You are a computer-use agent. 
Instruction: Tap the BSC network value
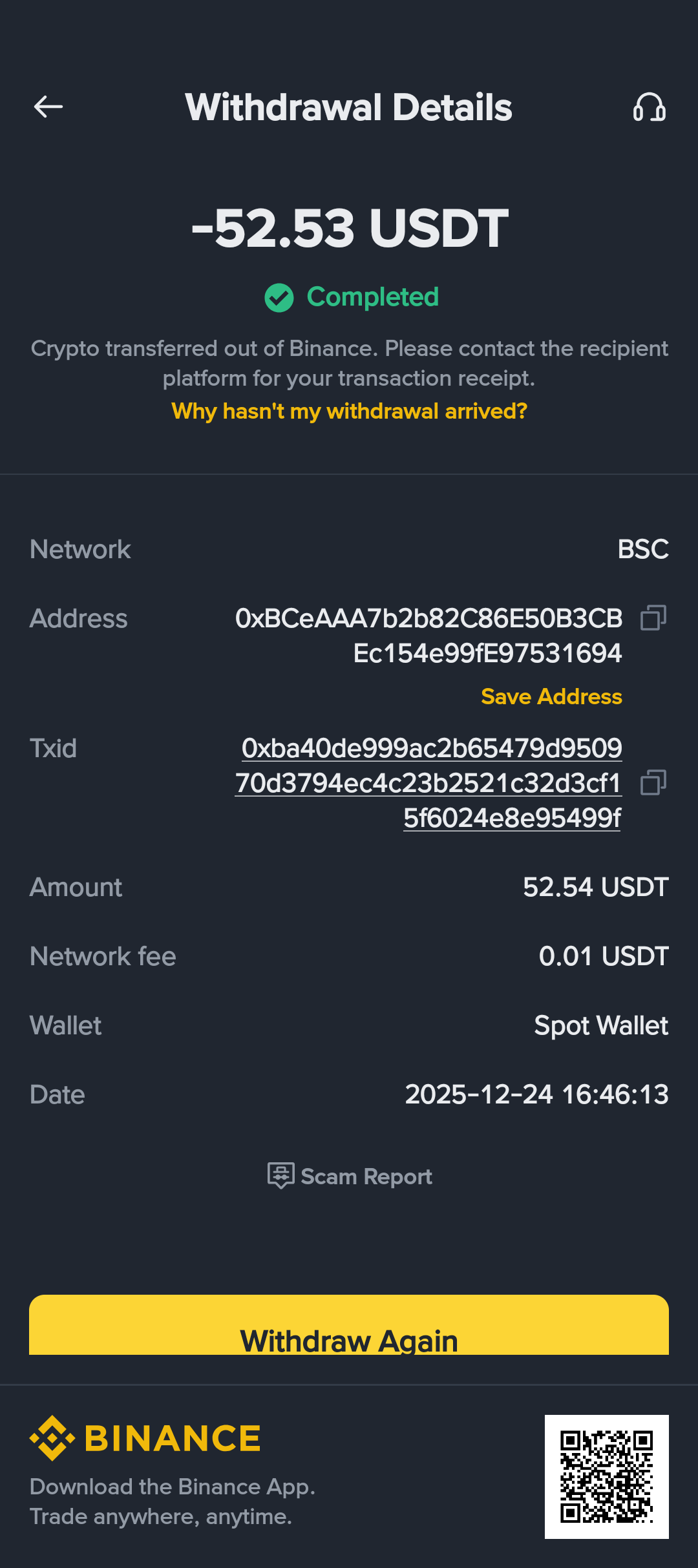click(643, 549)
